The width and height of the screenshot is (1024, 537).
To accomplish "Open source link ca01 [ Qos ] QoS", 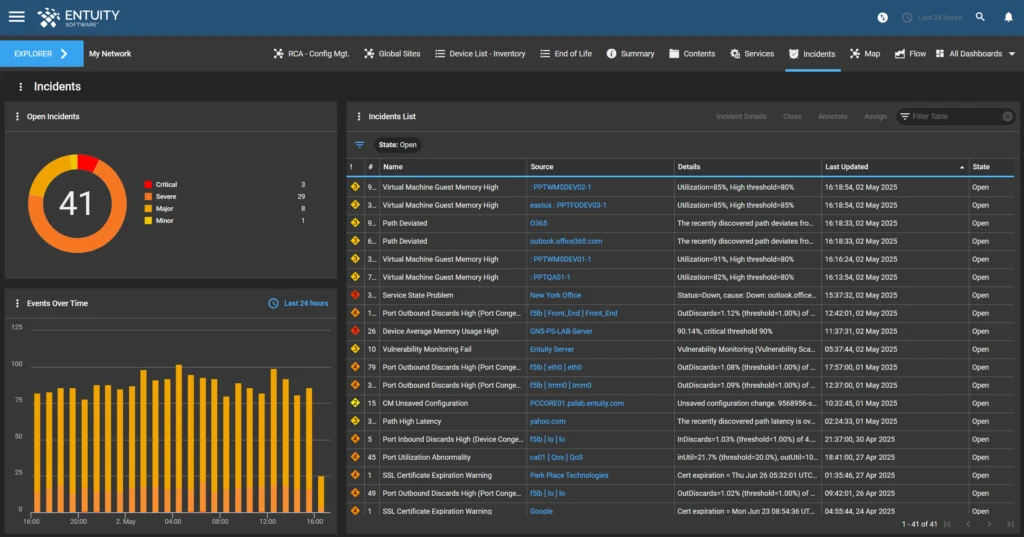I will click(556, 457).
